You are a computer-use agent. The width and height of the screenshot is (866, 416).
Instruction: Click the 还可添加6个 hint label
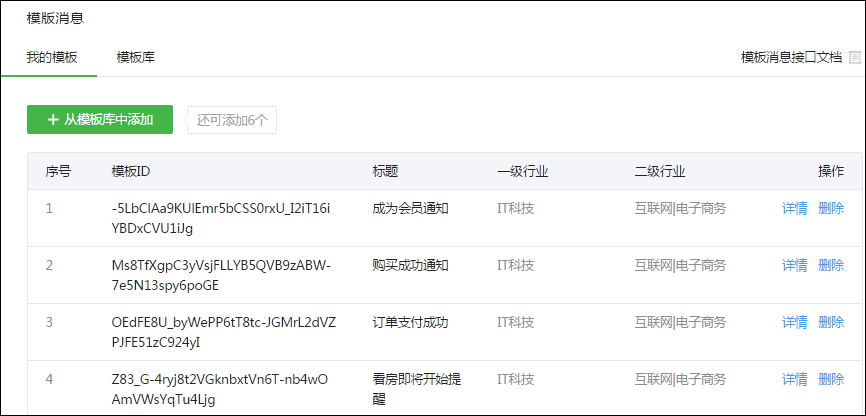point(232,120)
